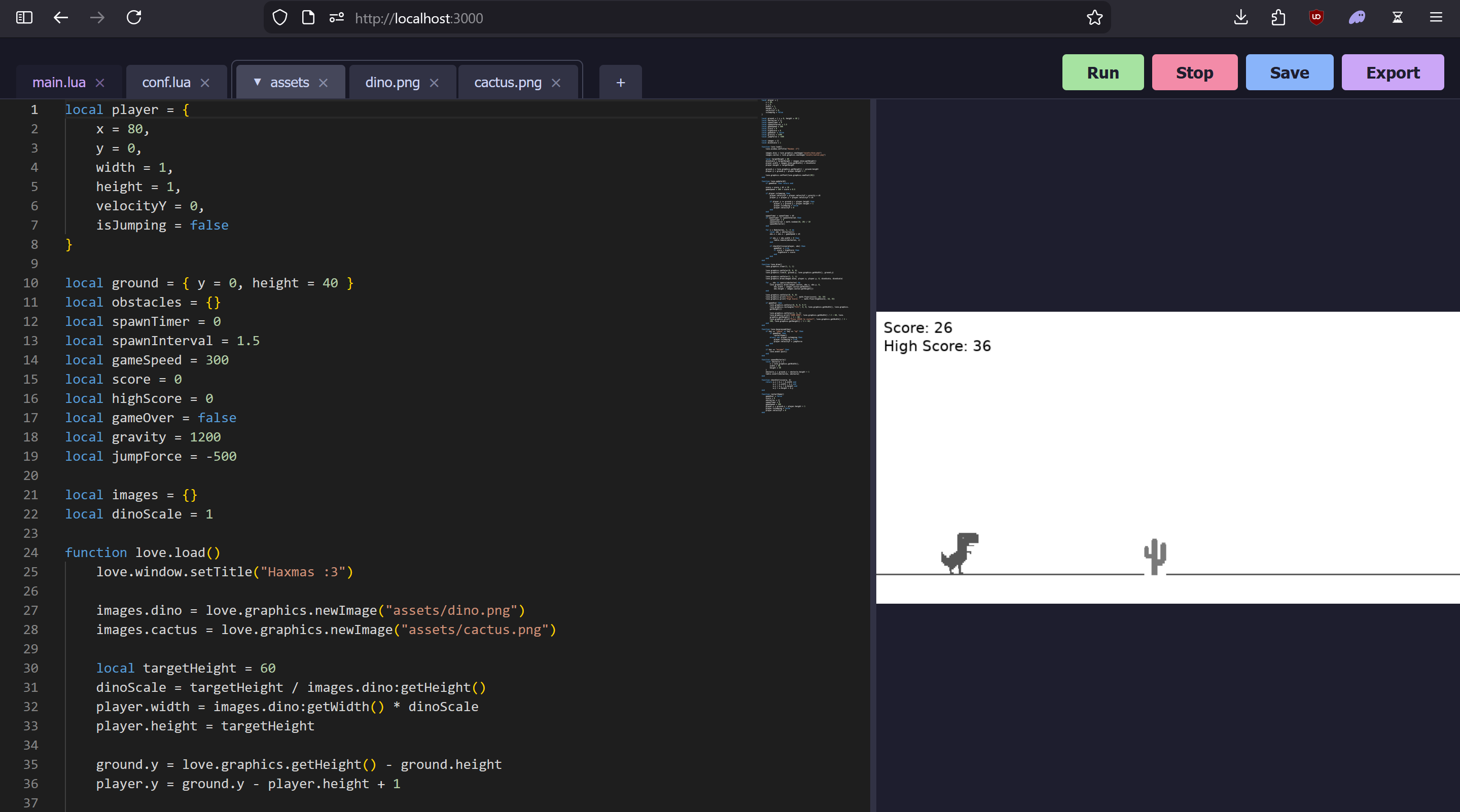Switch to the conf.lua tab
Image resolution: width=1460 pixels, height=812 pixels.
(x=166, y=83)
